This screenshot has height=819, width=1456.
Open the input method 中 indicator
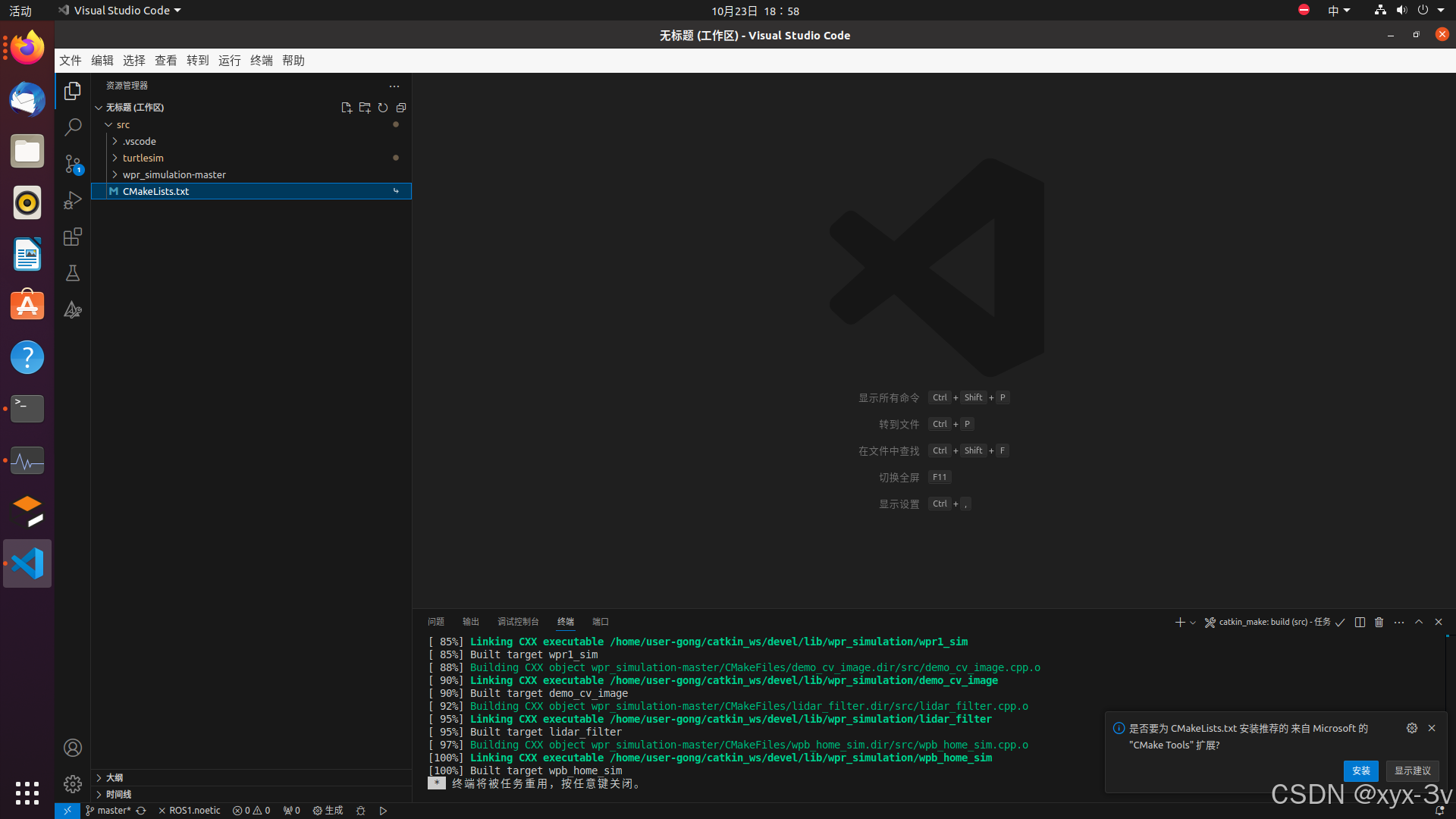pos(1338,11)
